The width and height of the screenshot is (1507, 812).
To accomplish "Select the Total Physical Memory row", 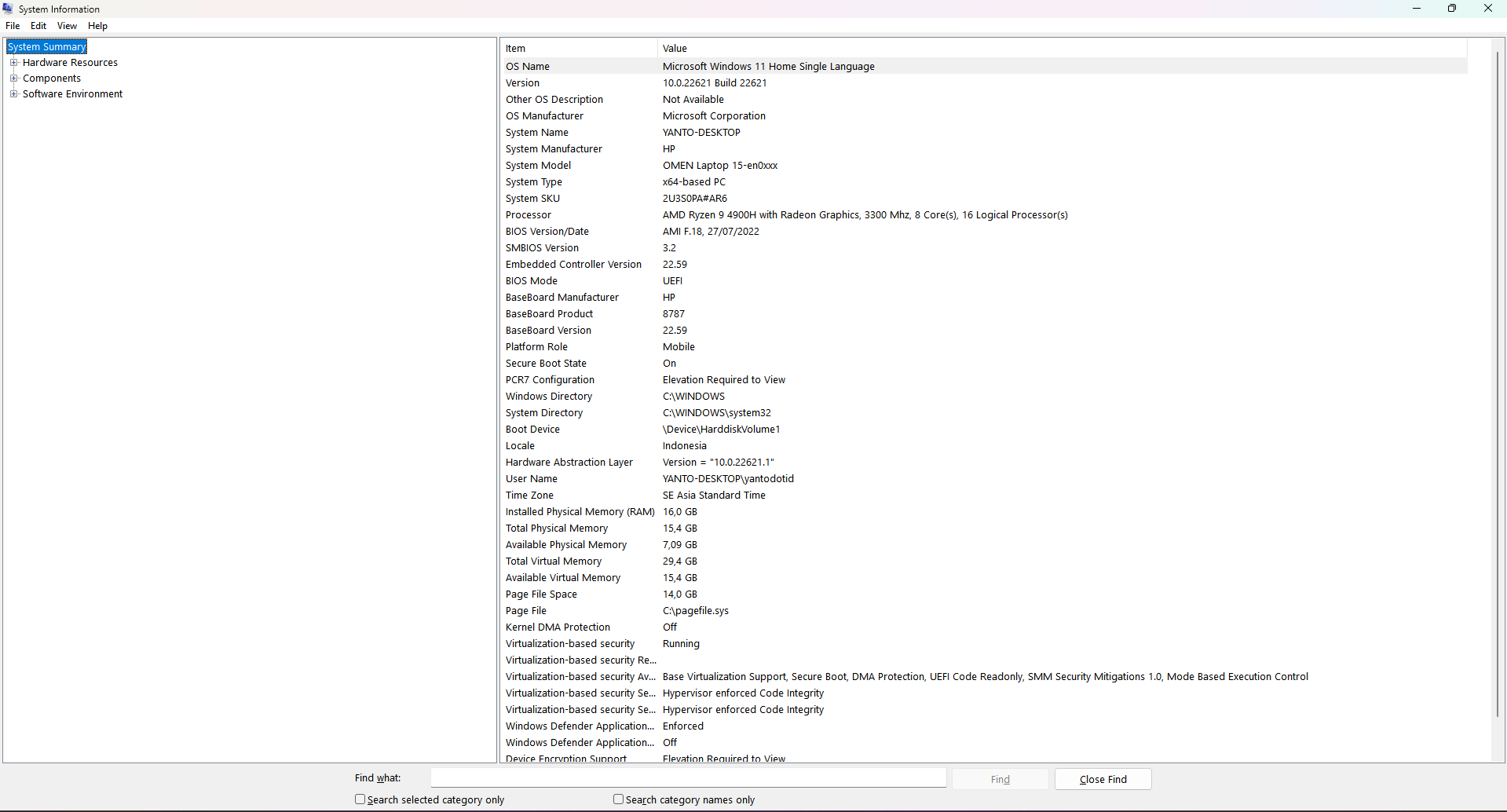I will pyautogui.click(x=985, y=529).
